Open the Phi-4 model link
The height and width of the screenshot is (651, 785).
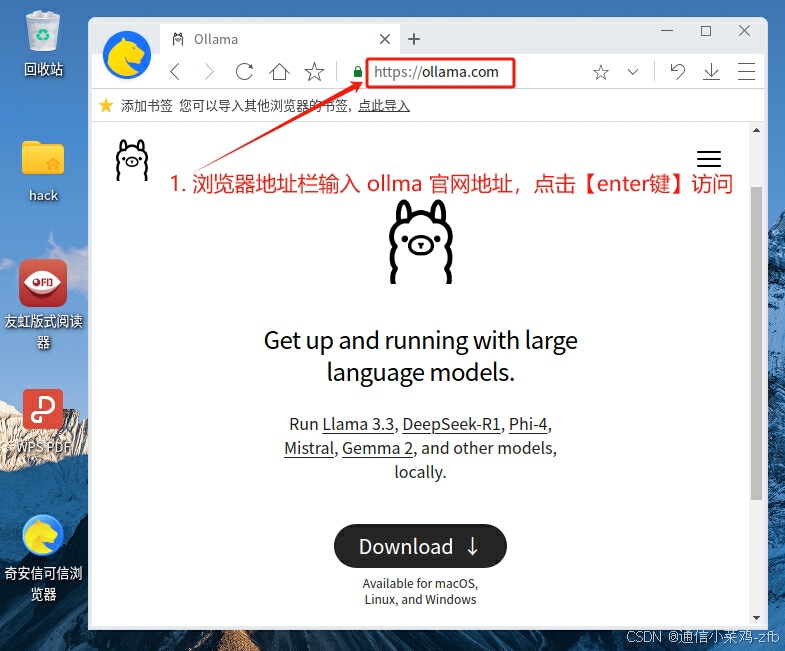pos(528,424)
